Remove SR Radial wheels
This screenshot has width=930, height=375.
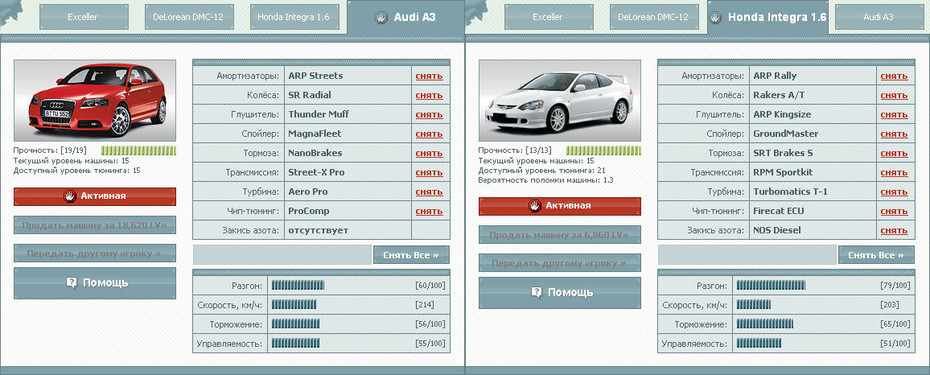point(429,95)
